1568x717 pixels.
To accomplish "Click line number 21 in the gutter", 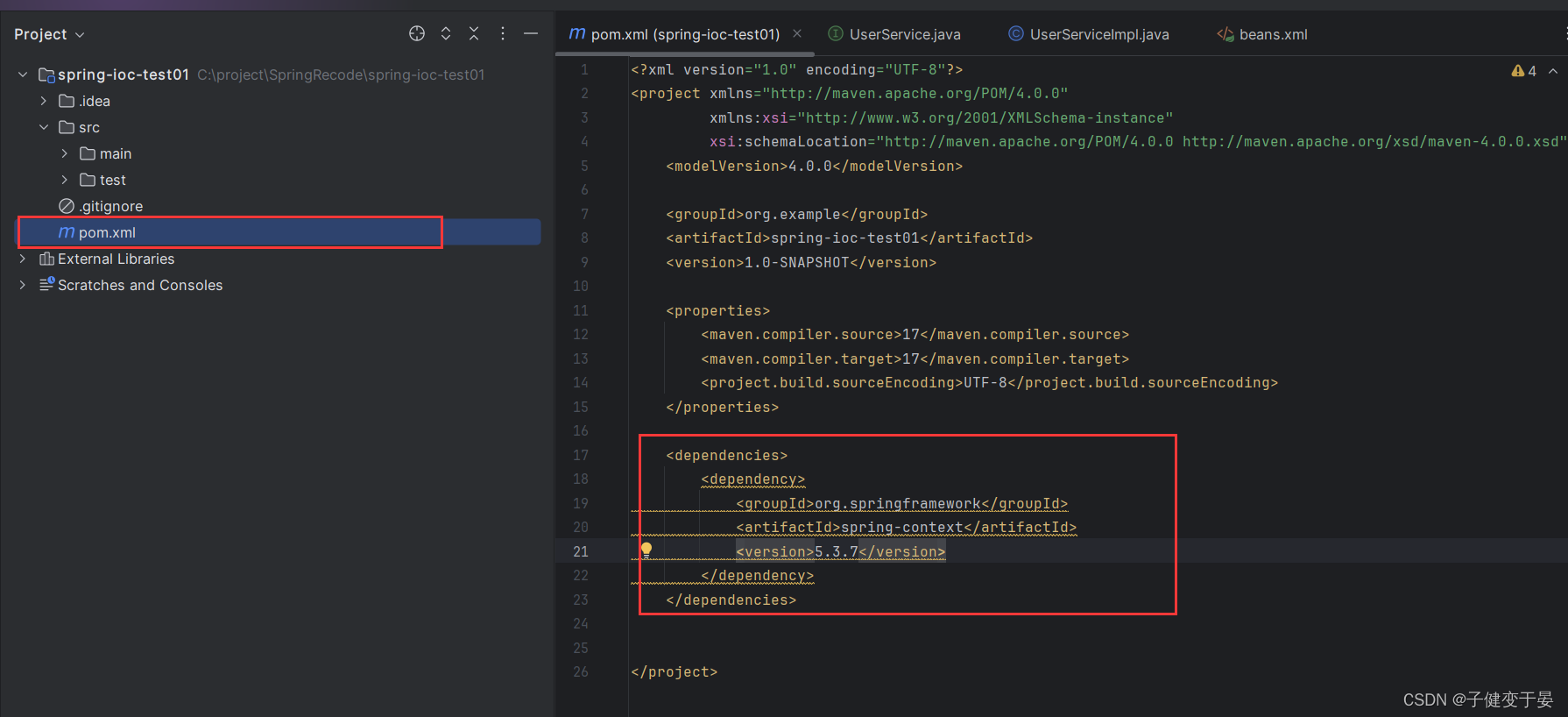I will 581,551.
